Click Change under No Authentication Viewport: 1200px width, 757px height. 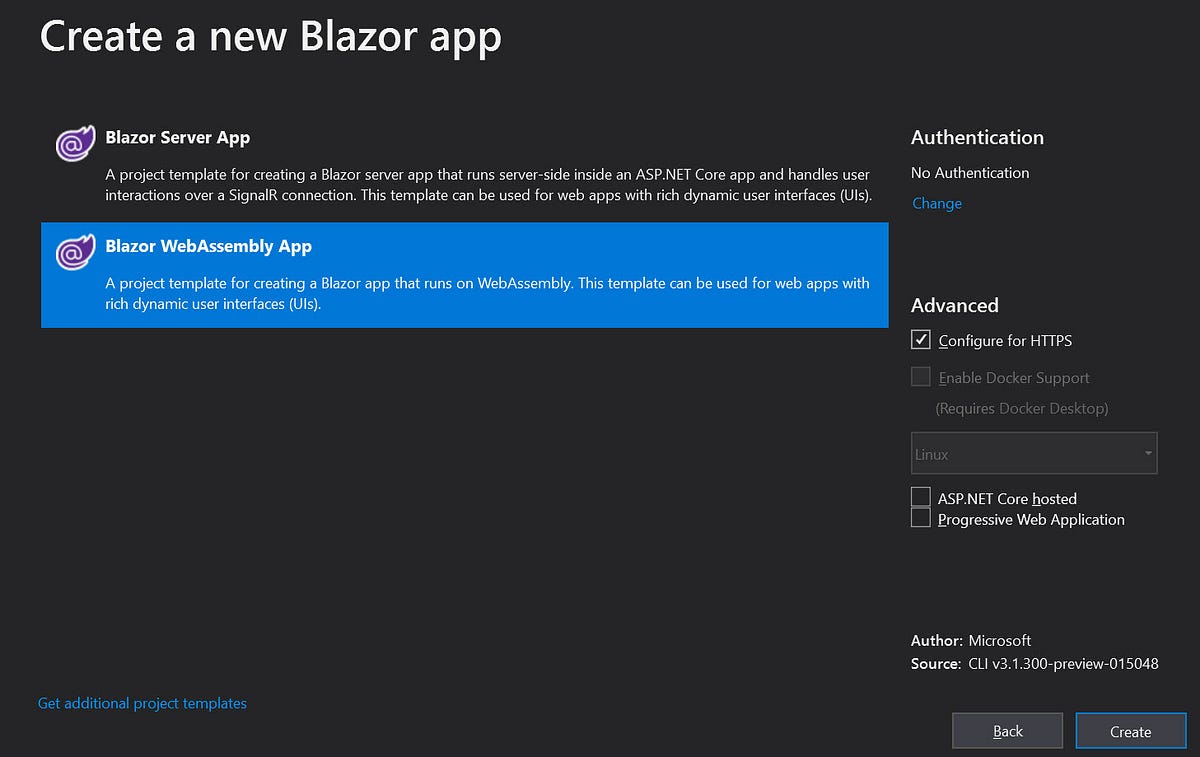(x=936, y=203)
